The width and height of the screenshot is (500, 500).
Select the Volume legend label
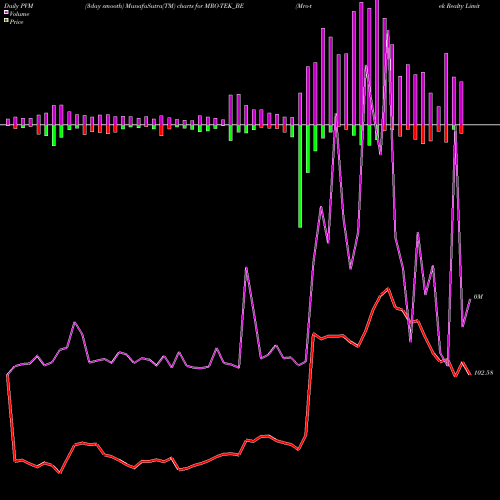19,14
